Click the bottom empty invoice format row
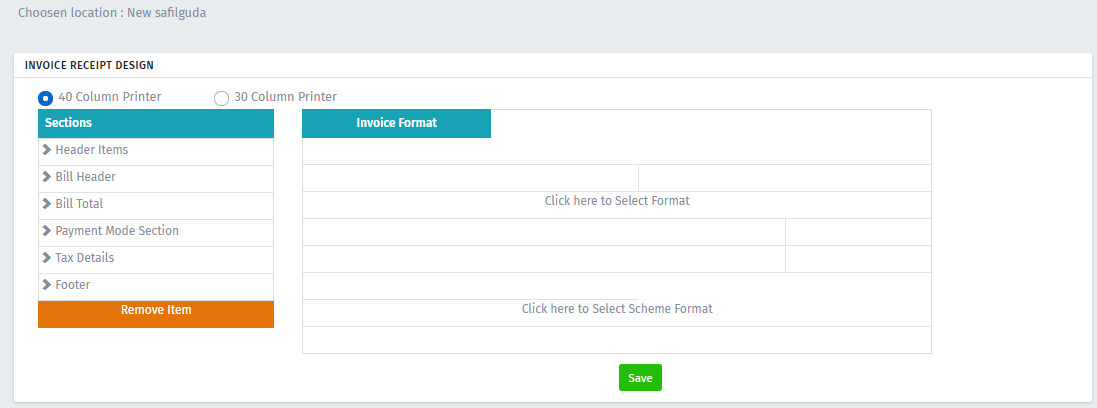The width and height of the screenshot is (1097, 408). (x=617, y=340)
